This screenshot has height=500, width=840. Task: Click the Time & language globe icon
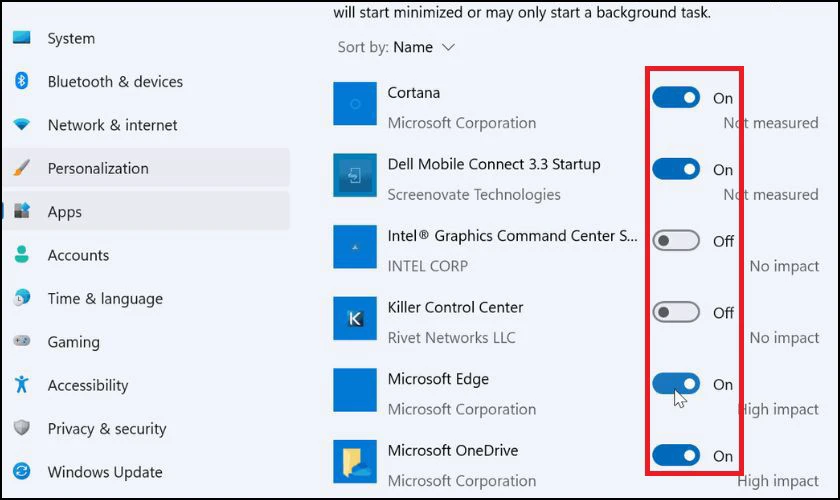pyautogui.click(x=21, y=297)
